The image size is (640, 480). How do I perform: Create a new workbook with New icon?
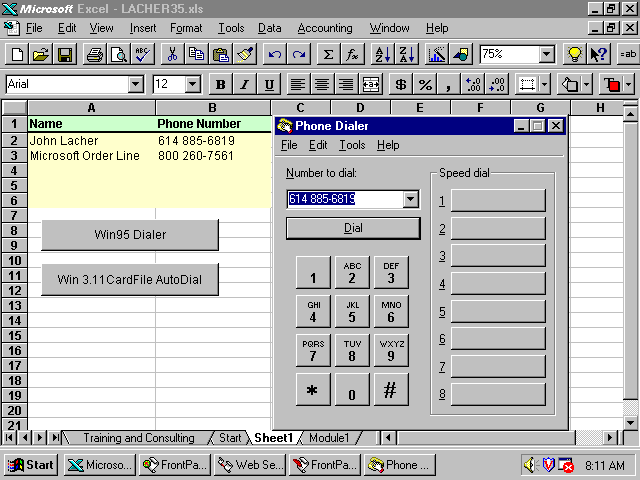[17, 54]
